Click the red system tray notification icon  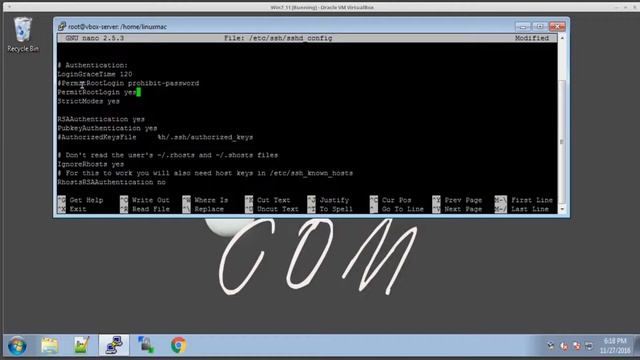564,346
